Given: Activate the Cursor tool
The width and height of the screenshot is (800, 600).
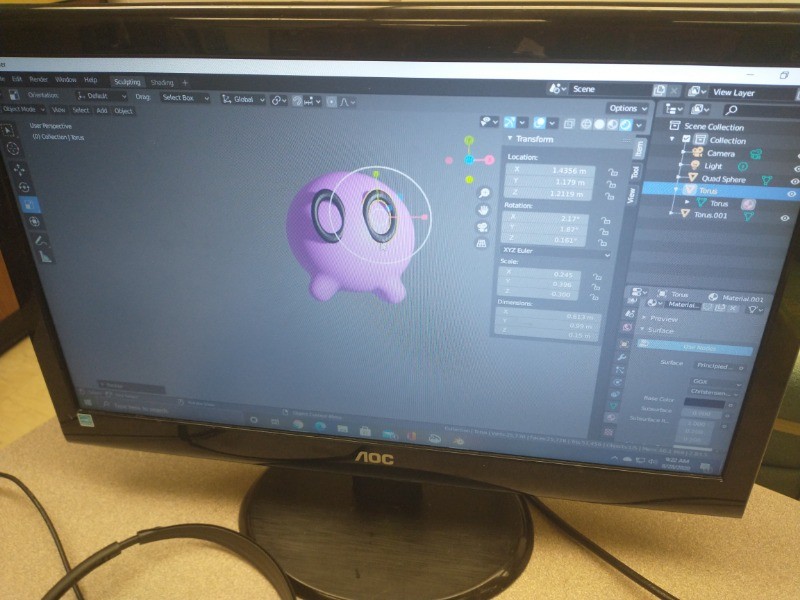Looking at the screenshot, I should tap(13, 149).
